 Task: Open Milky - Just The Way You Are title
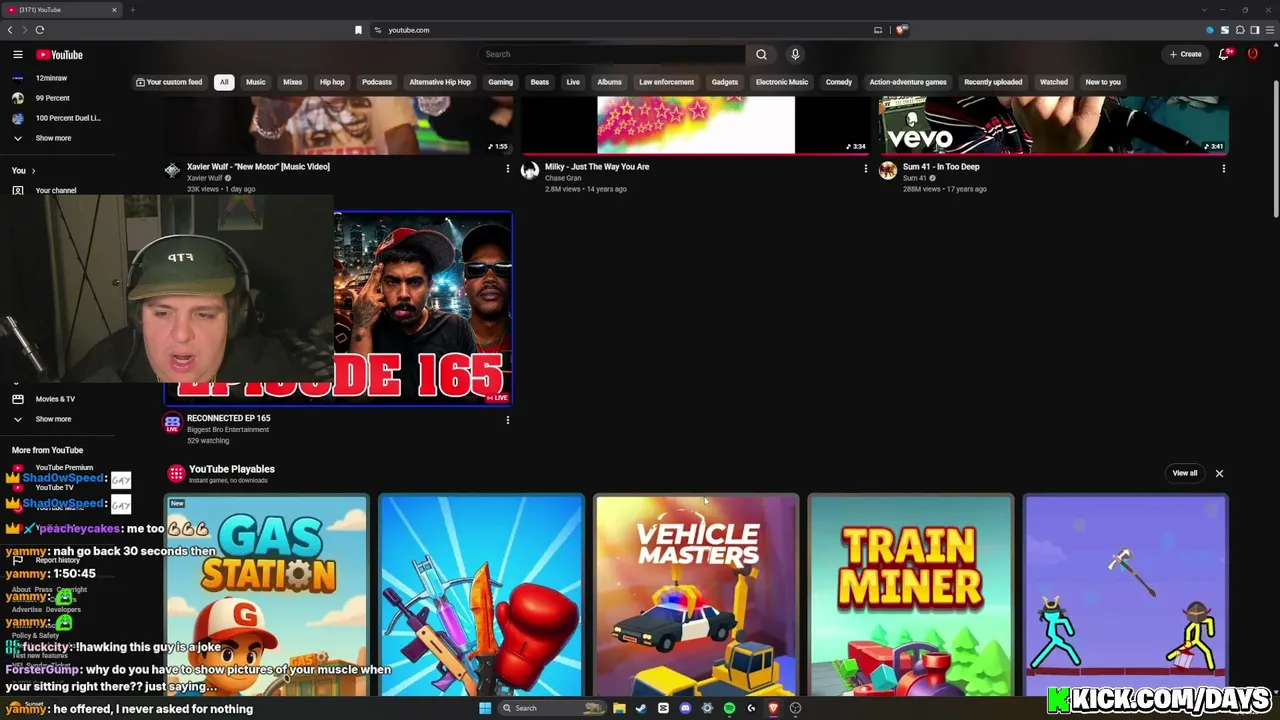coord(597,167)
